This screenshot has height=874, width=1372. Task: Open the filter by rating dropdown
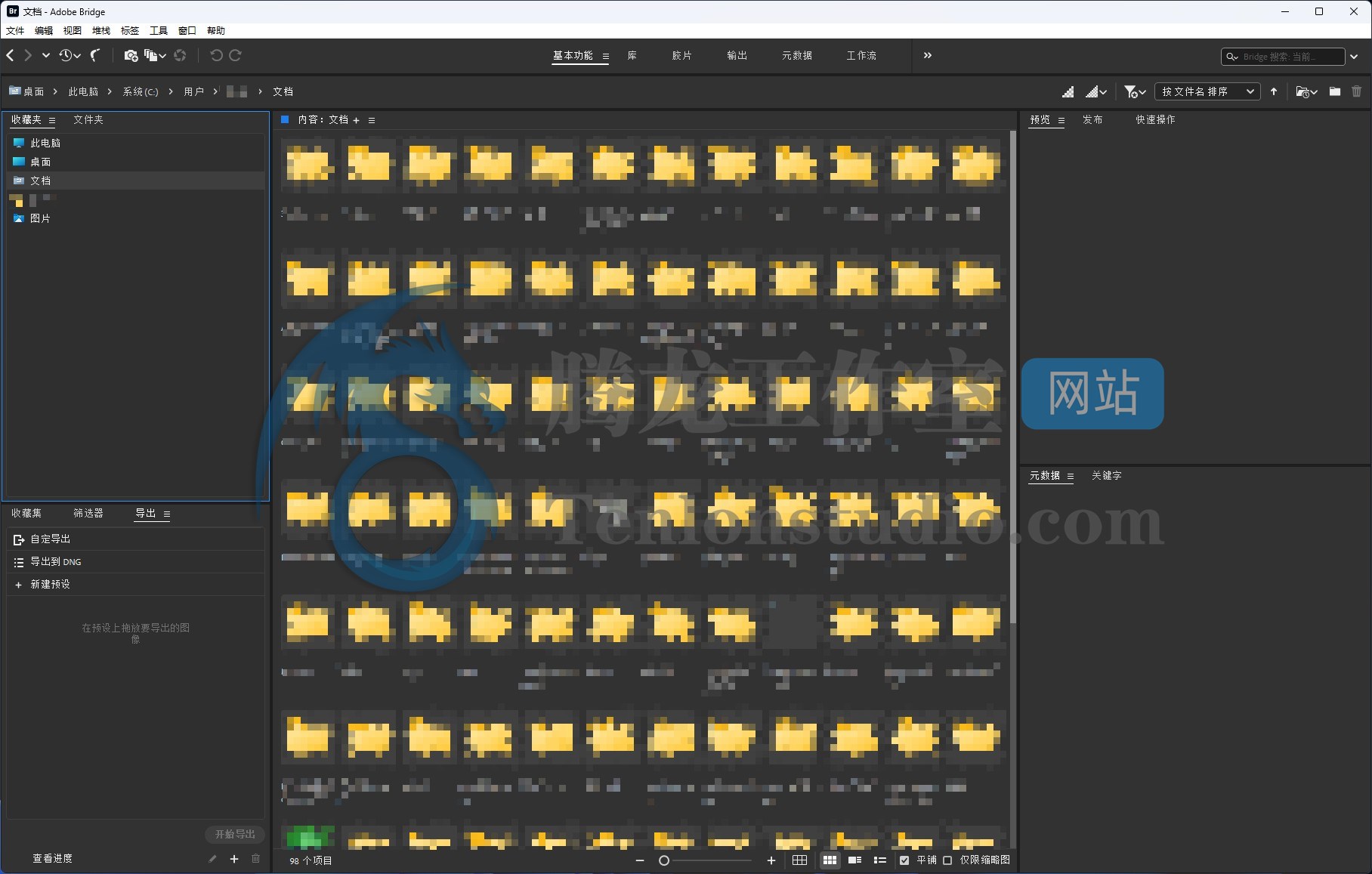coord(1134,91)
